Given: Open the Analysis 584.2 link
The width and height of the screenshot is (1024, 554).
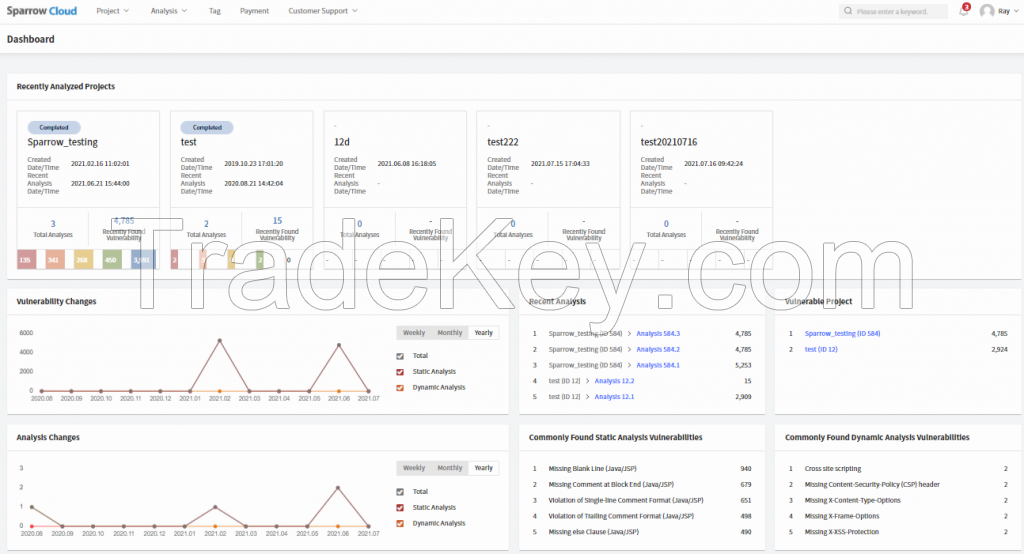Looking at the screenshot, I should (658, 350).
